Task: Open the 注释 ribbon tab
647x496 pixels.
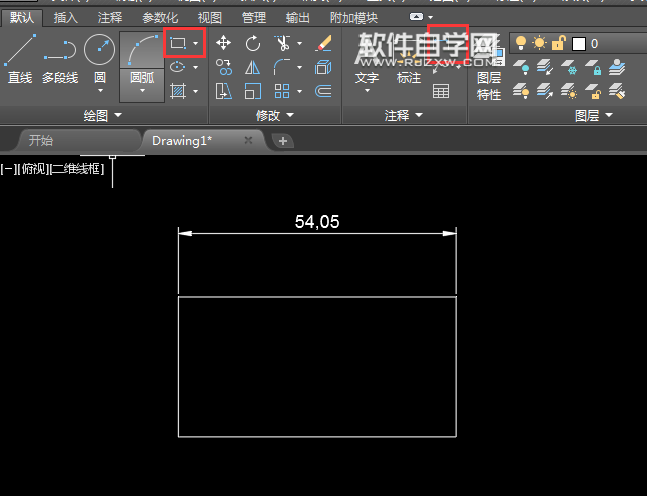Action: click(110, 18)
